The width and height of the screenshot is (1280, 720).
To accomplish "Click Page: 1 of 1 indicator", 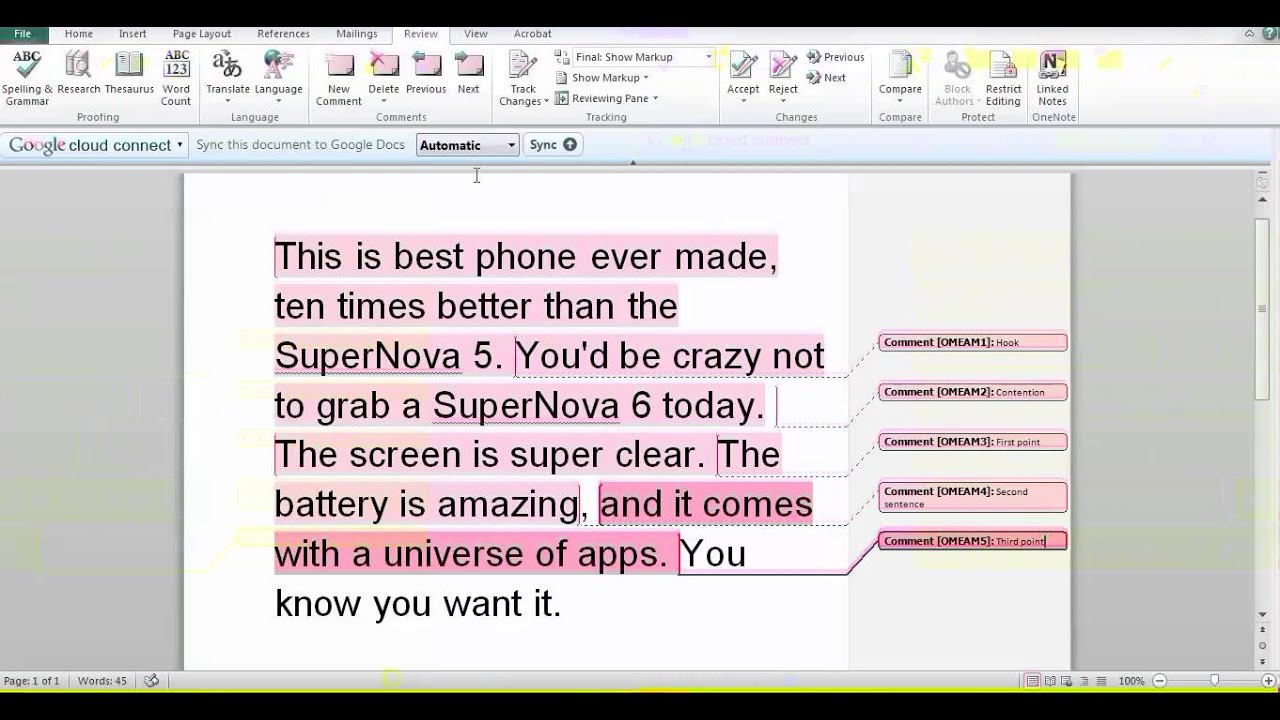I will tap(32, 681).
